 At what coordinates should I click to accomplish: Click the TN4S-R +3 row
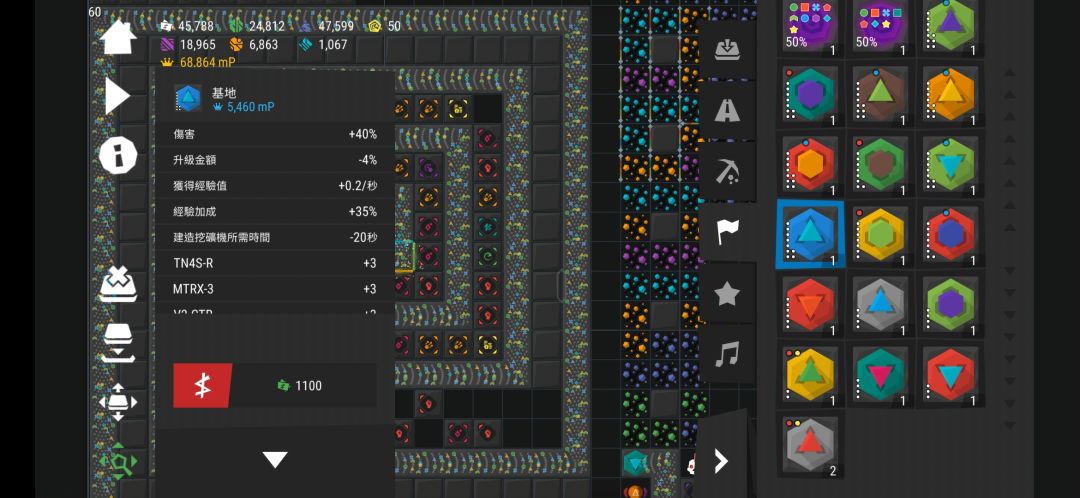[x=275, y=263]
